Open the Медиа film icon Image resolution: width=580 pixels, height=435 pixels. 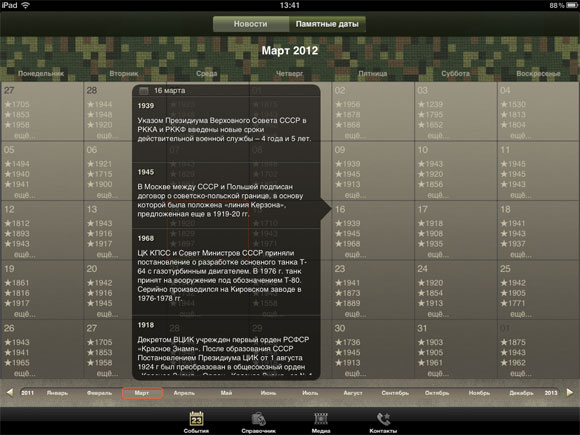click(x=321, y=419)
